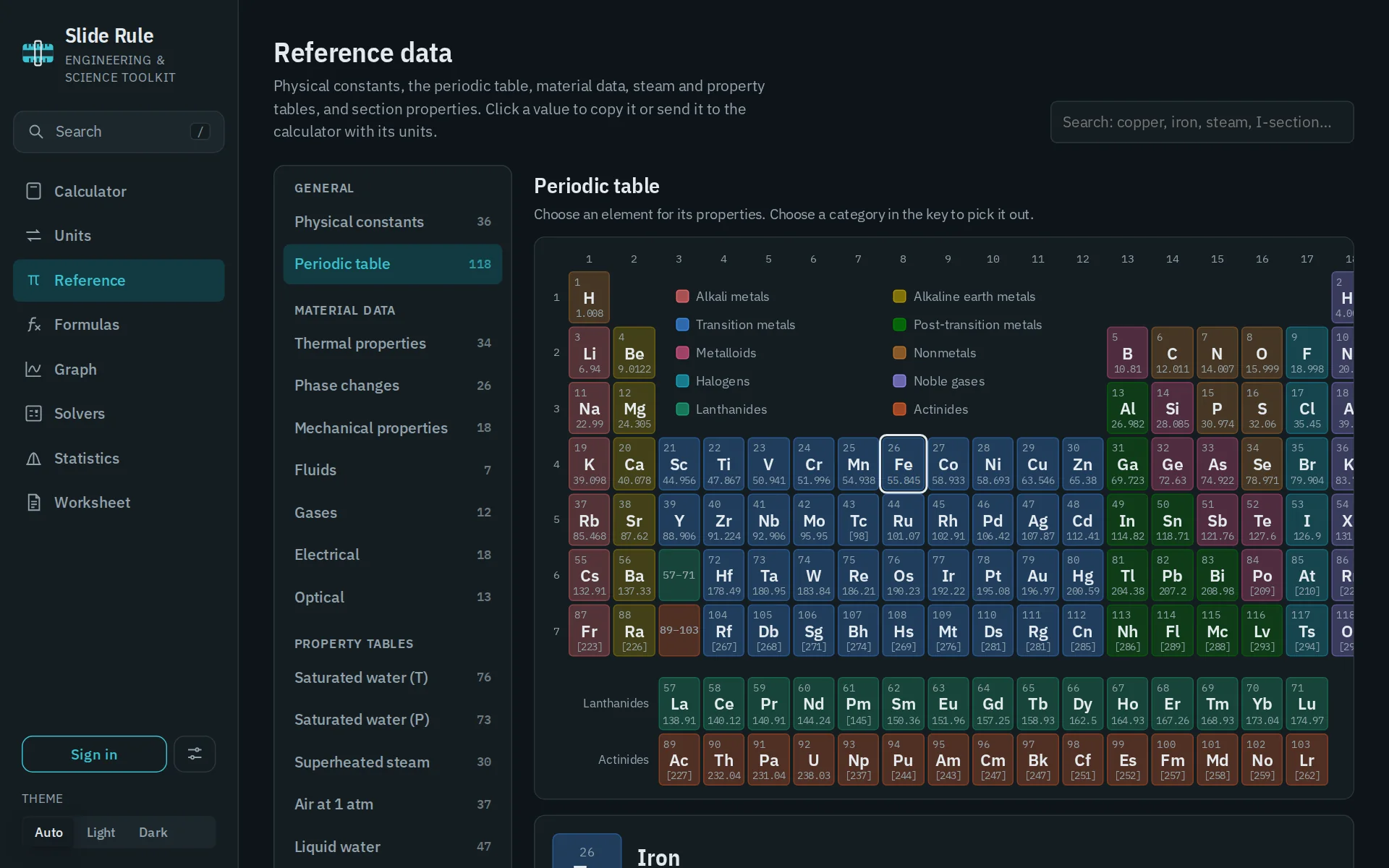This screenshot has width=1389, height=868.
Task: Open the Statistics page
Action: point(119,459)
